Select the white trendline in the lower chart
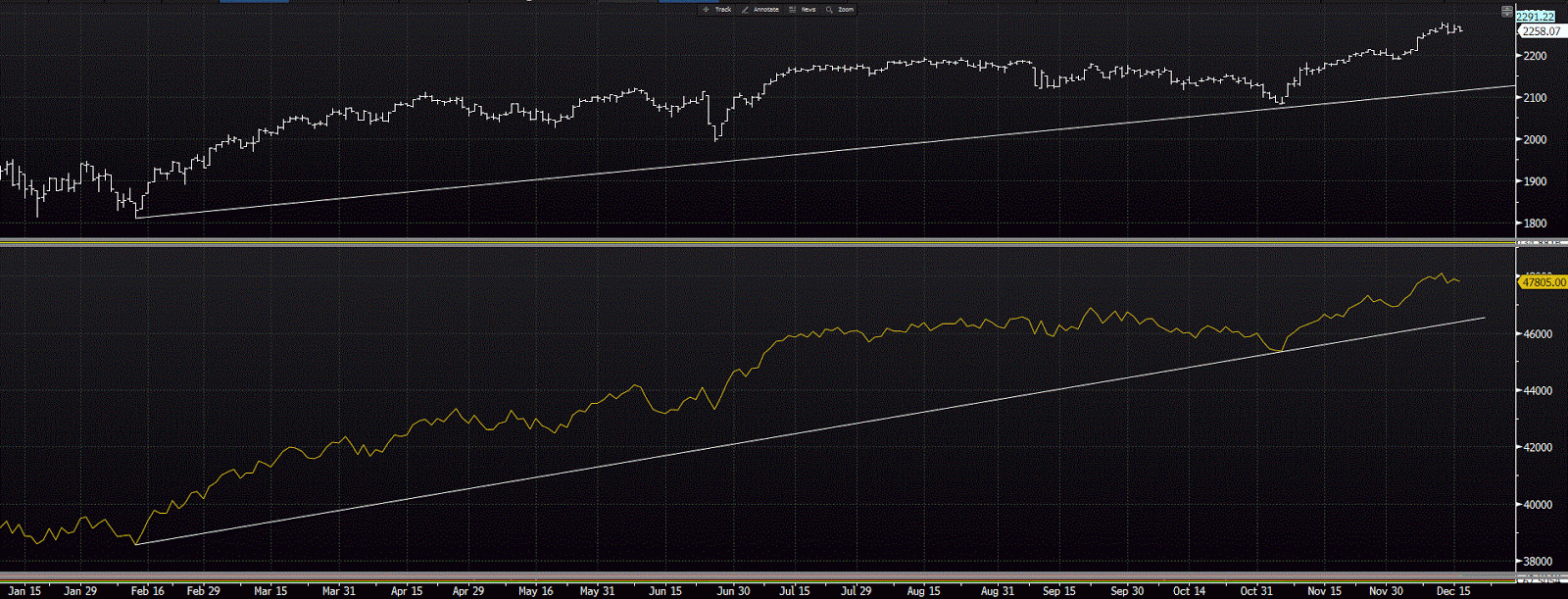The image size is (1568, 599). click(810, 431)
